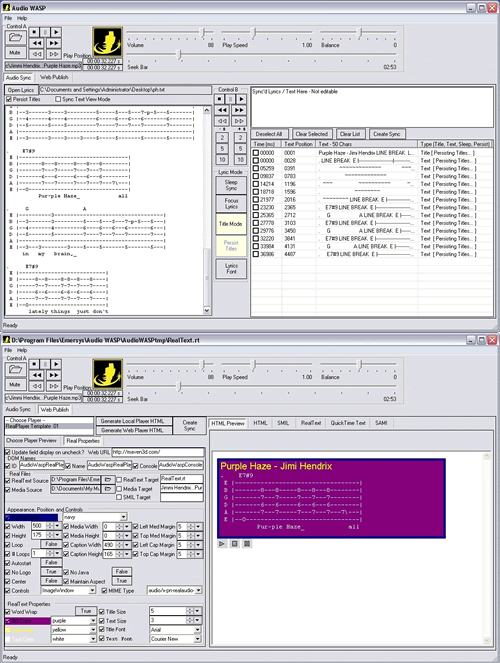Viewport: 500px width, 663px height.
Task: Play audio in the top window's Control A
Action: pos(56,32)
